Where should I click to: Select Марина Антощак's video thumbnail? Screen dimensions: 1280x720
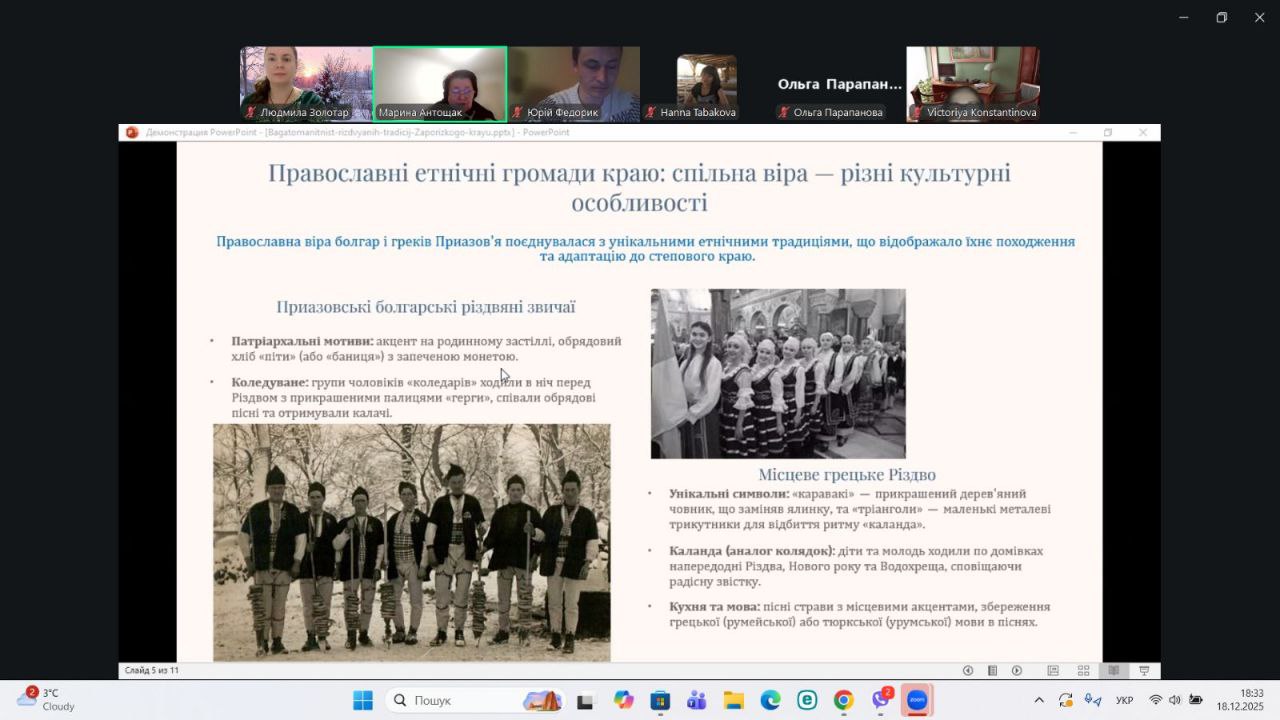(440, 84)
